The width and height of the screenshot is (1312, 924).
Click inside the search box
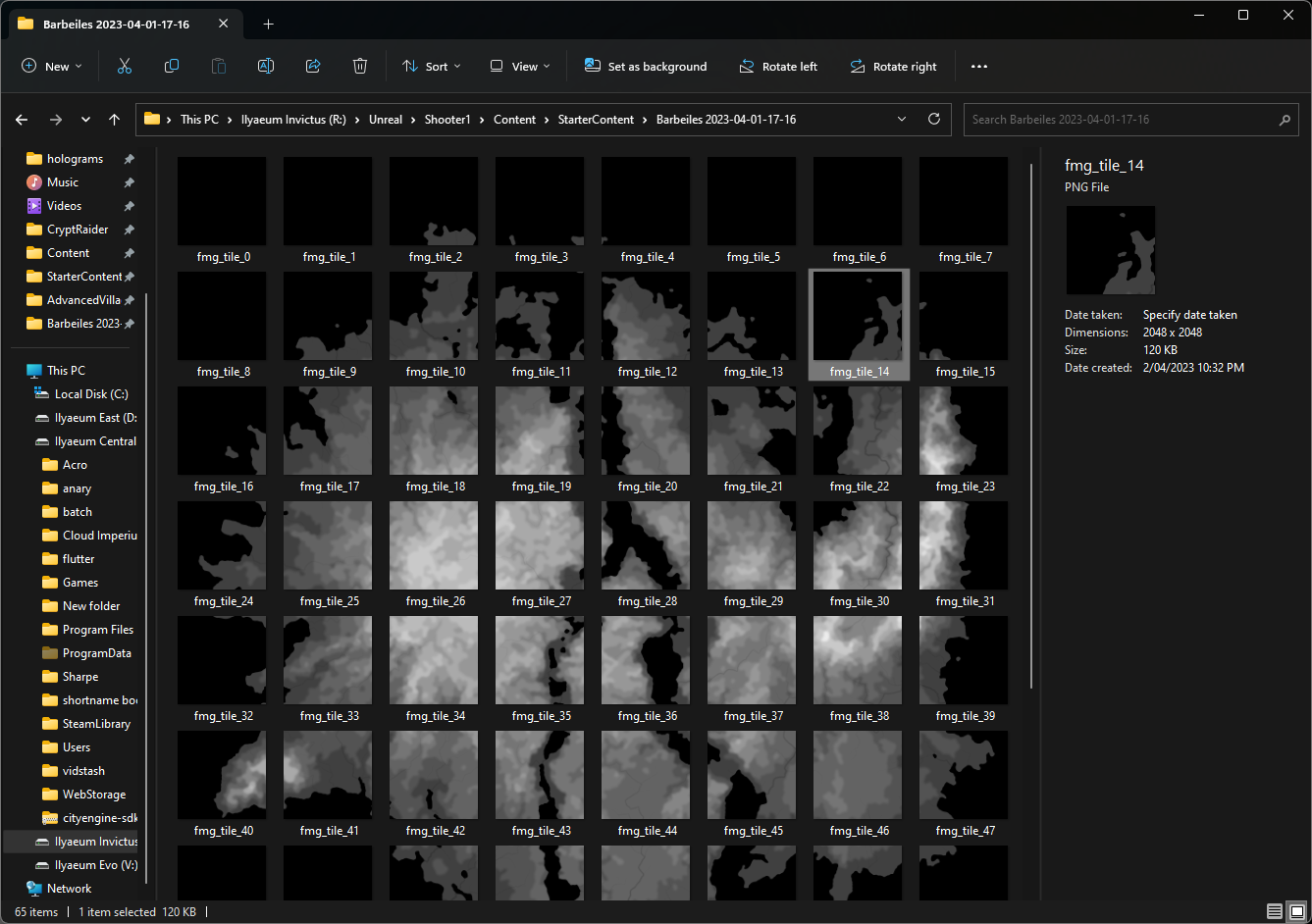[x=1128, y=119]
